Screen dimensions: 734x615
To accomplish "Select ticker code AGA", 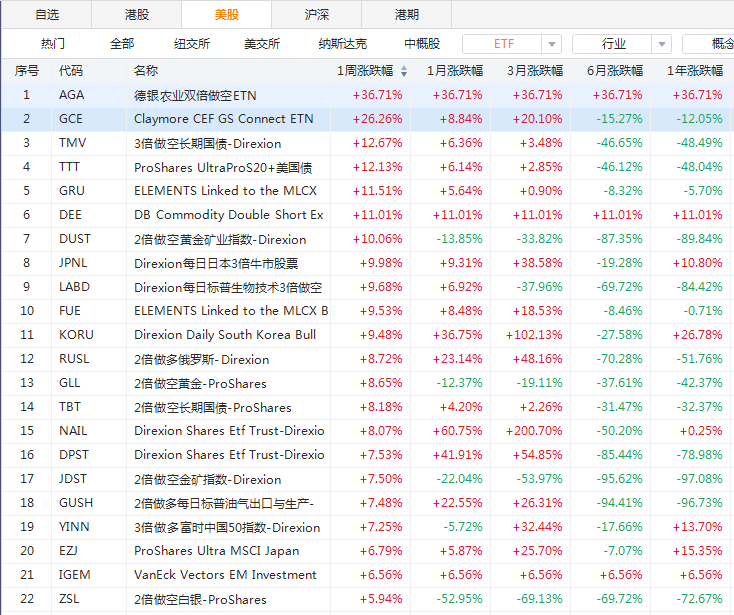I will 72,95.
